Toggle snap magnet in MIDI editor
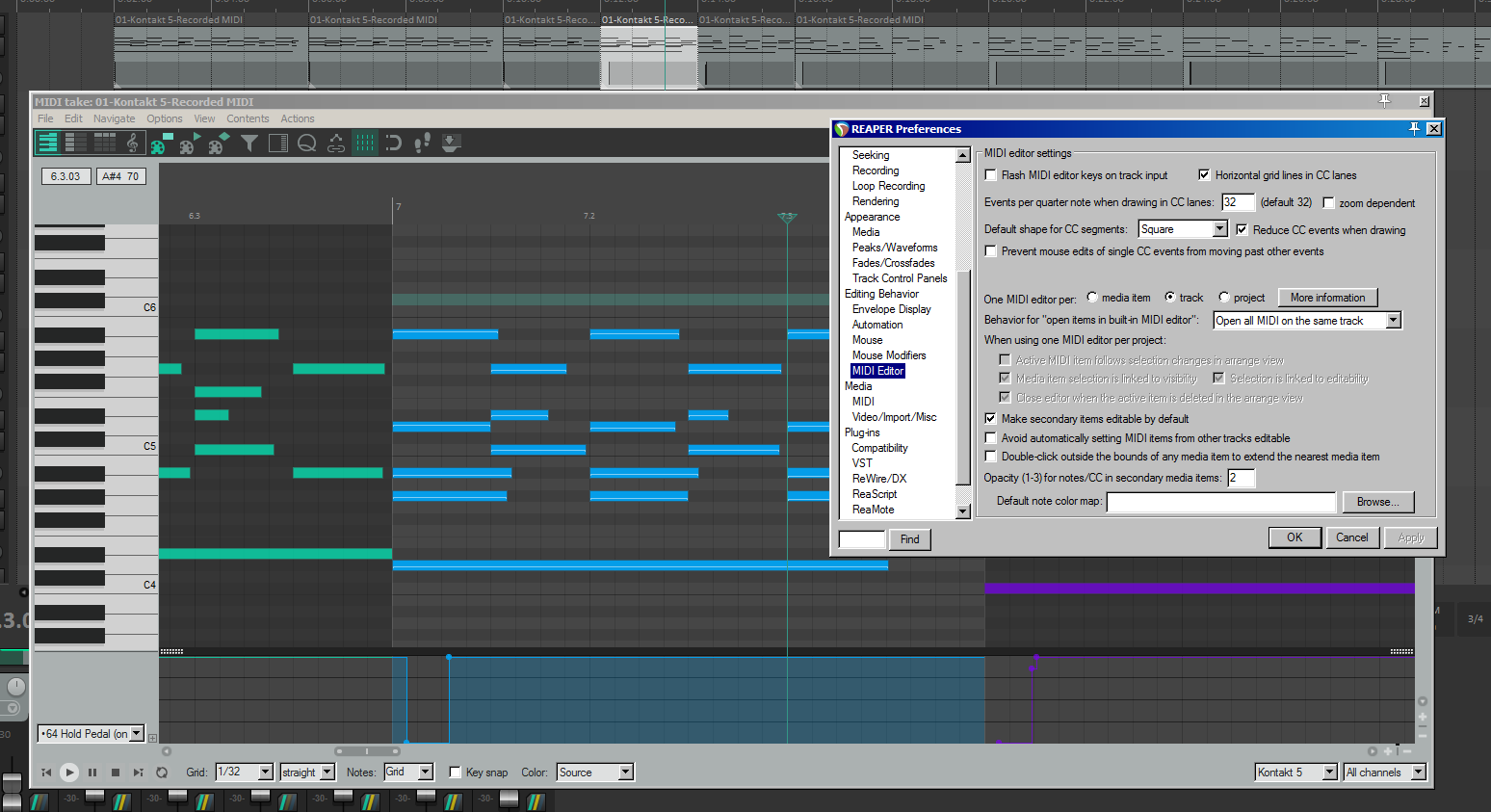 393,144
